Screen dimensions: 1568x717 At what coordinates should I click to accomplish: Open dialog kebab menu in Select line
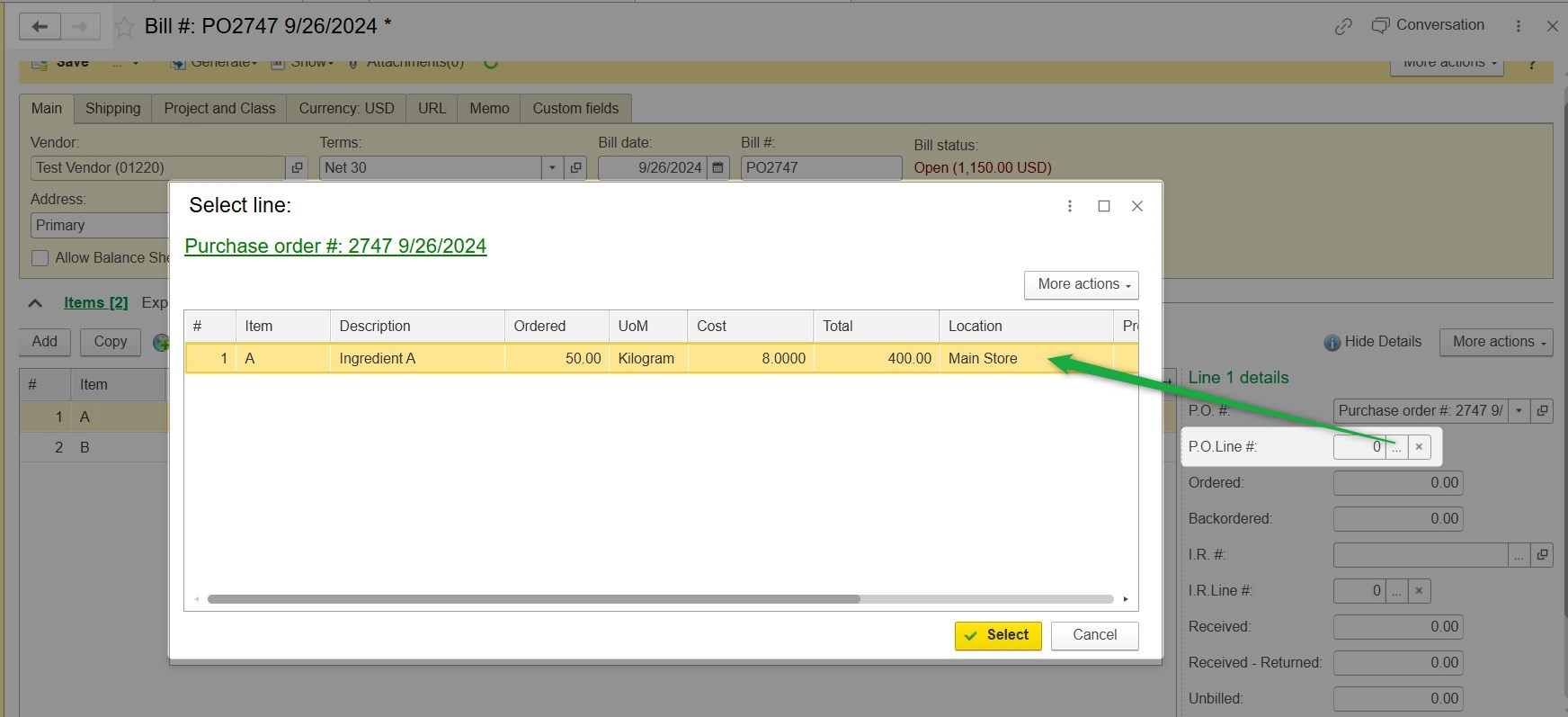[1070, 206]
